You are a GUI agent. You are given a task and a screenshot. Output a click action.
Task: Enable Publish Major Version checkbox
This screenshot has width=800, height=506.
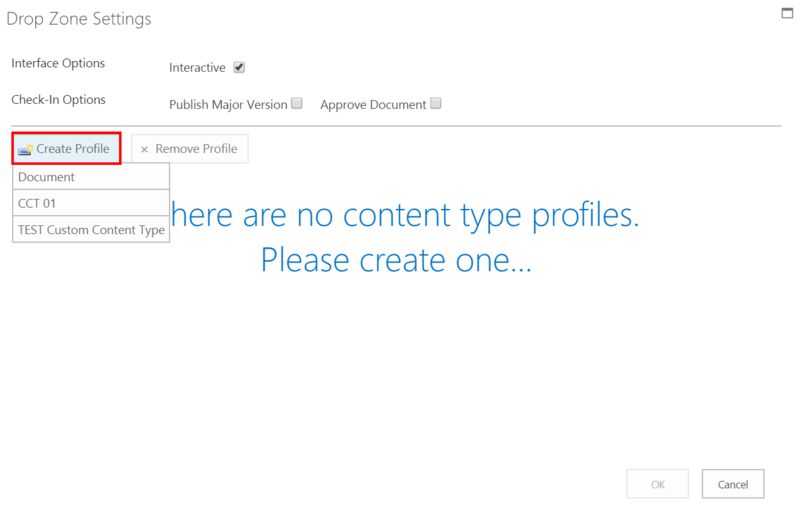(x=297, y=104)
